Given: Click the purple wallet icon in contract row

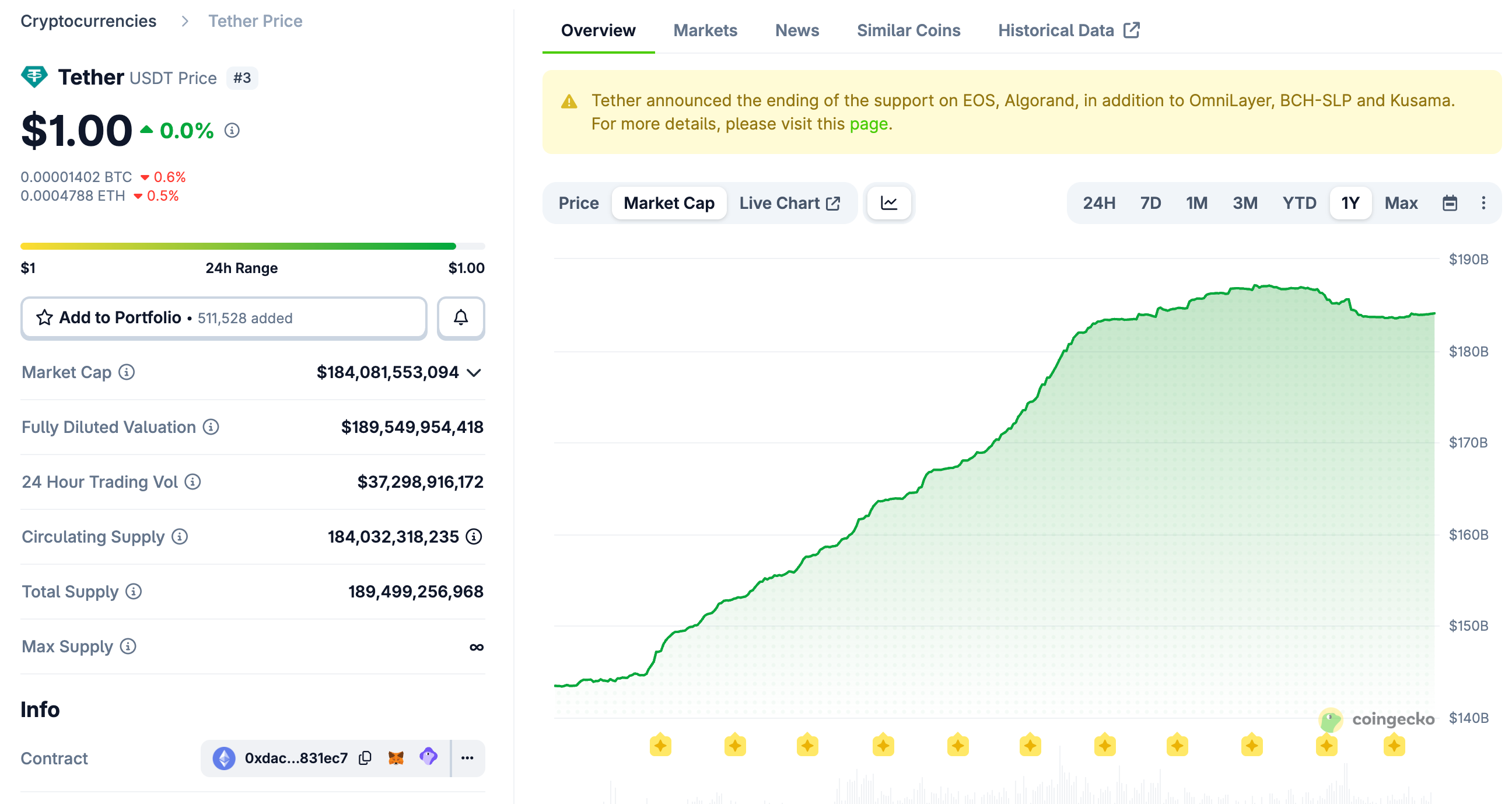Looking at the screenshot, I should coord(429,756).
